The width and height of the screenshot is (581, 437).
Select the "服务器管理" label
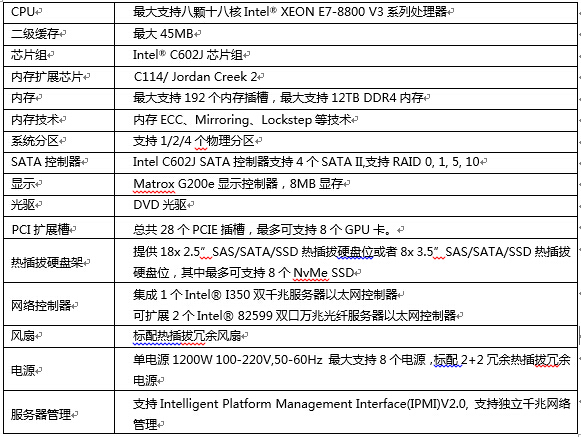(41, 414)
